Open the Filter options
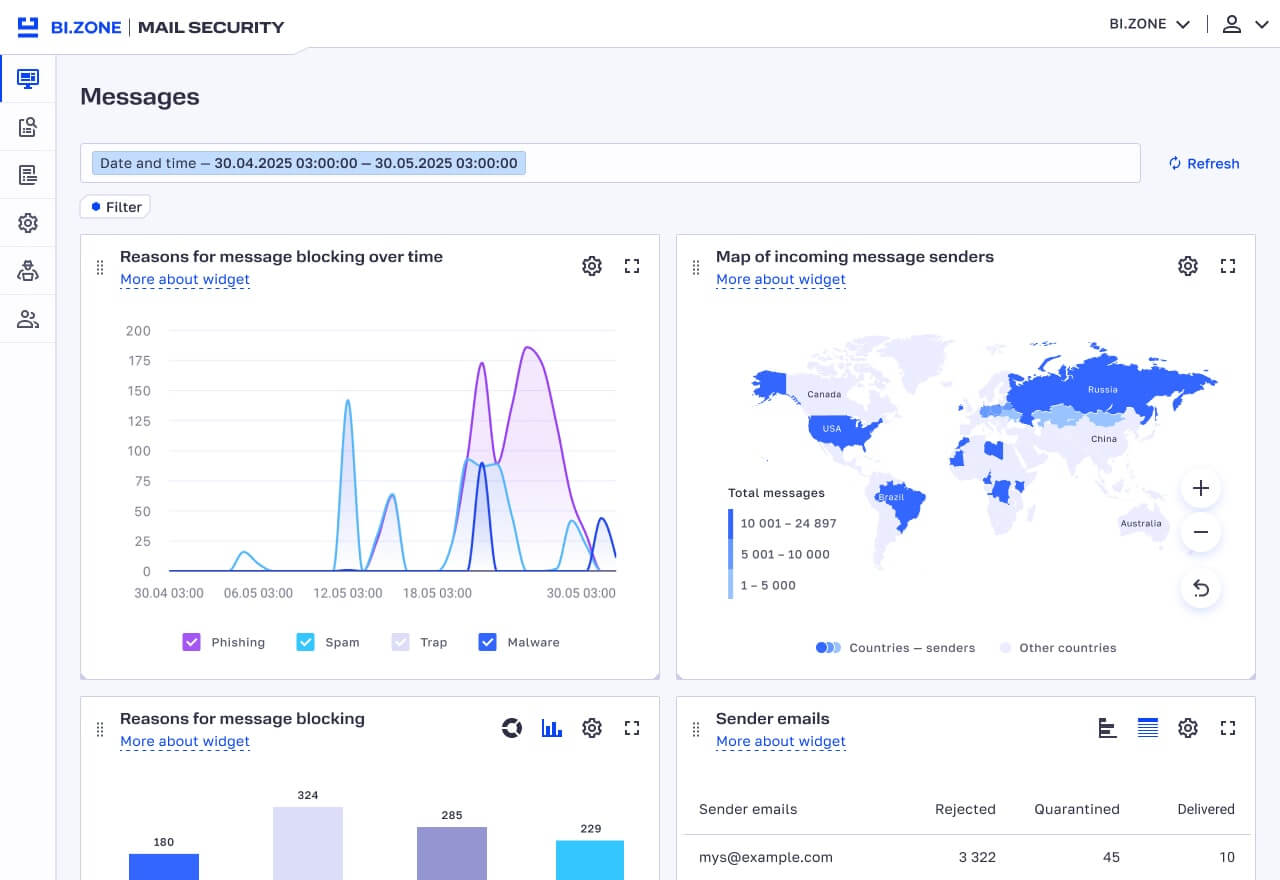Screen dimensions: 1280x880 coord(115,207)
